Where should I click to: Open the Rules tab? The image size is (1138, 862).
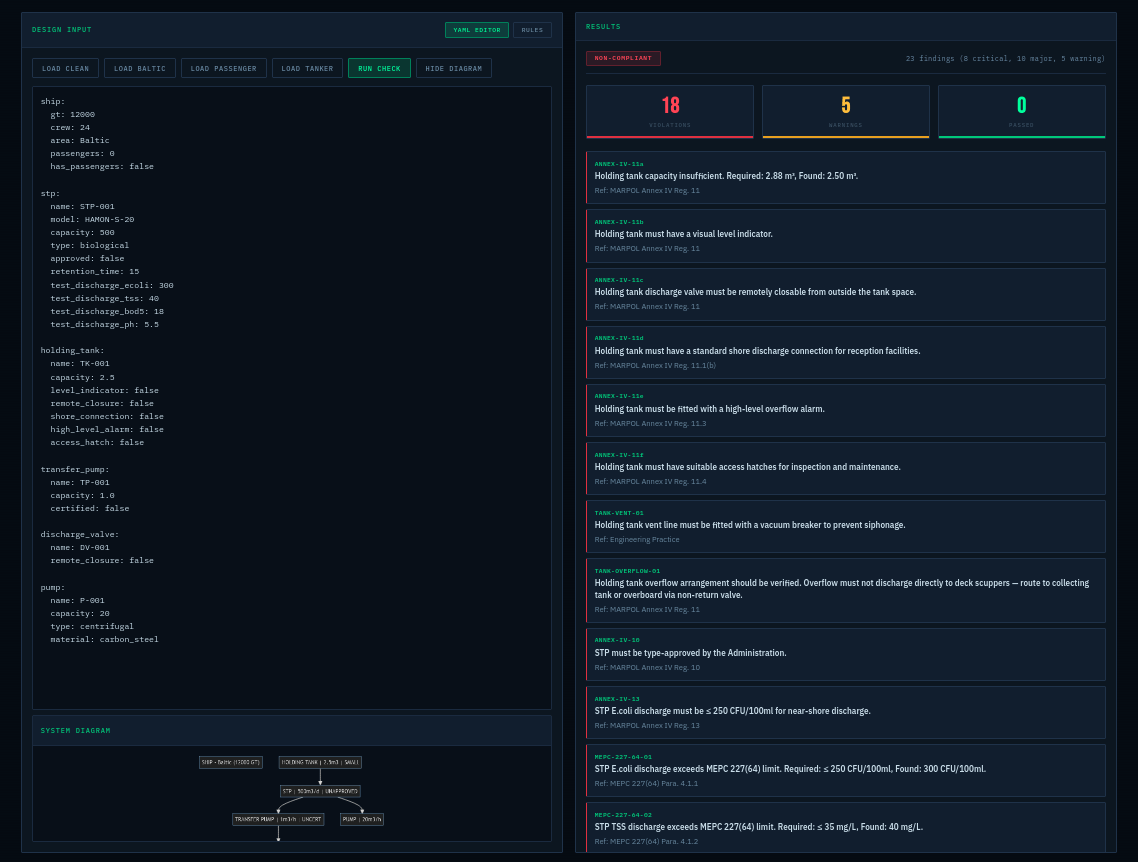[x=532, y=30]
